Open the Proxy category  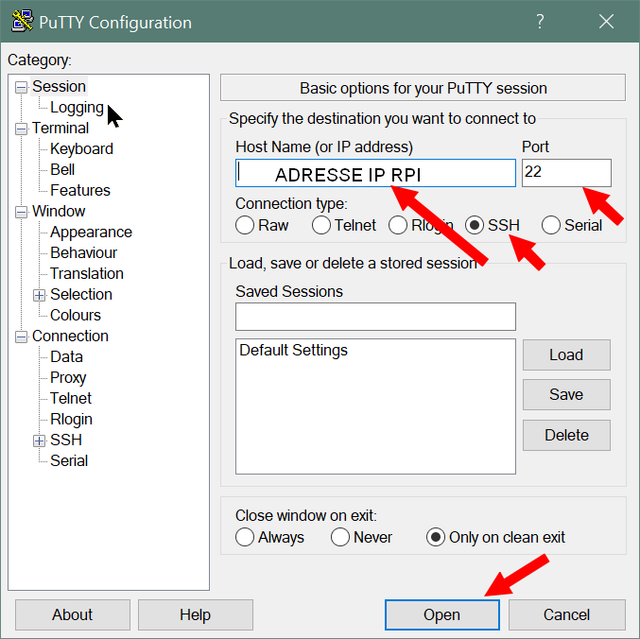(68, 378)
